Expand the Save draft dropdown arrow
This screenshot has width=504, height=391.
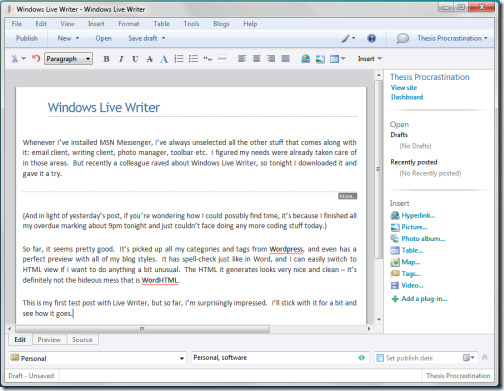163,38
